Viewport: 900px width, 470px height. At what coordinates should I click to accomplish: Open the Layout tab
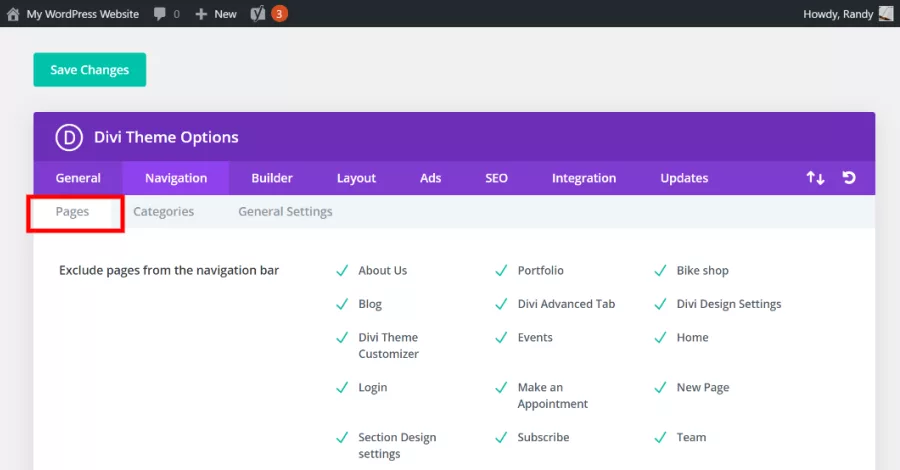(x=356, y=178)
